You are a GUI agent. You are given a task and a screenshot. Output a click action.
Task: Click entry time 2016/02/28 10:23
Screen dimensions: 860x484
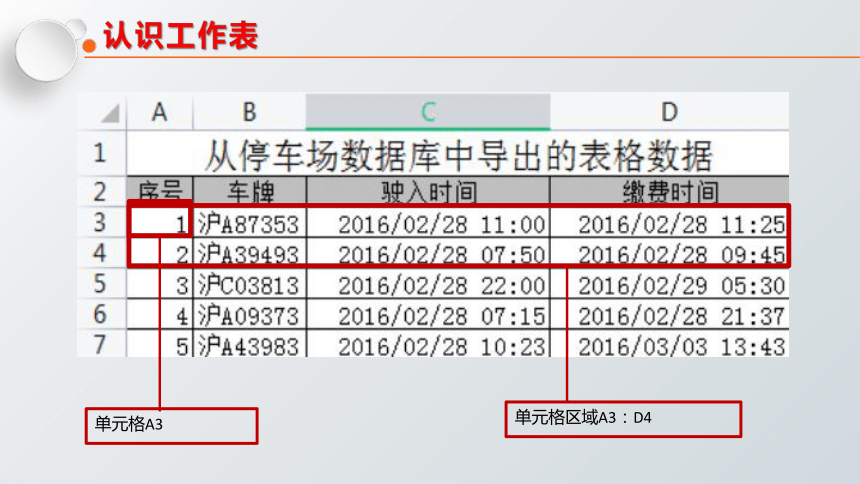point(428,344)
